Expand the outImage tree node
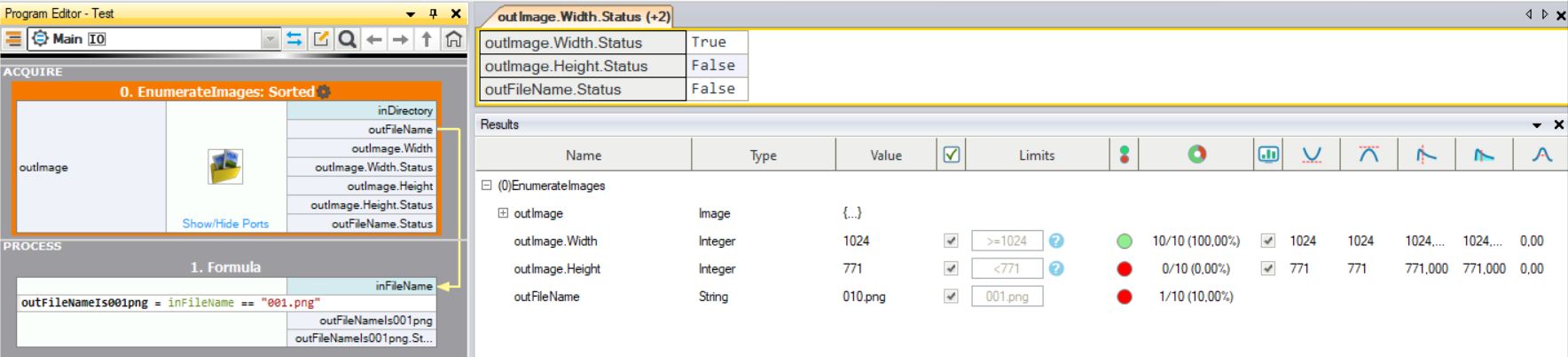Screen dimensions: 1568x357 tap(503, 213)
